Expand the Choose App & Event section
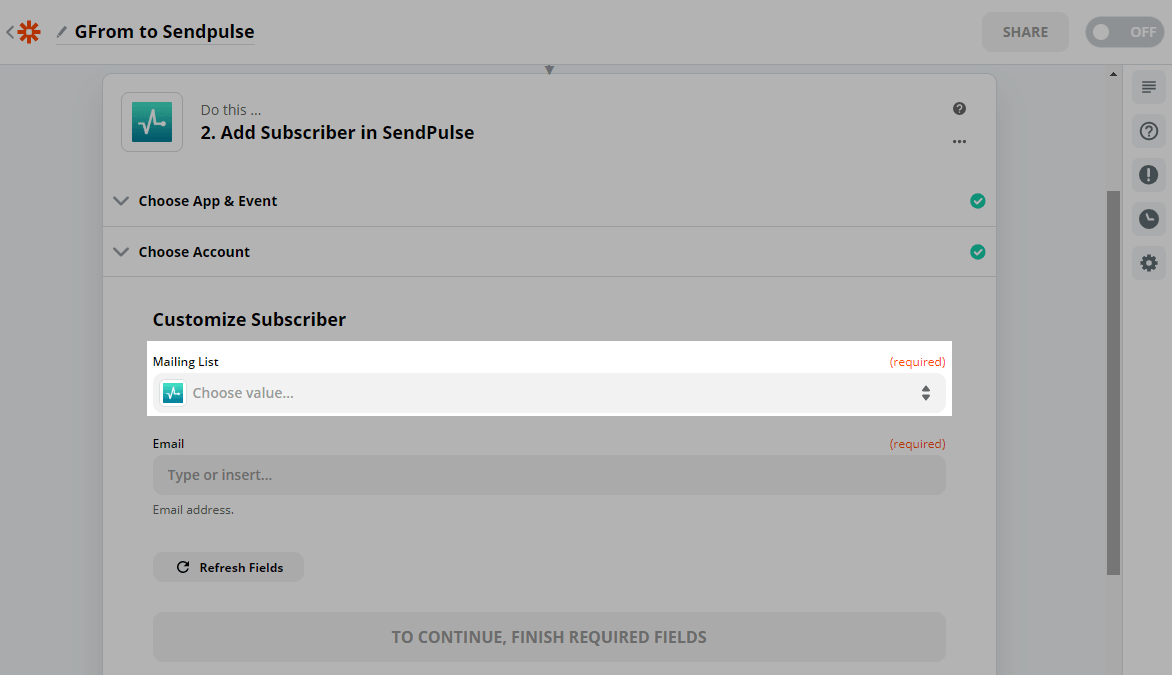1172x675 pixels. (208, 201)
